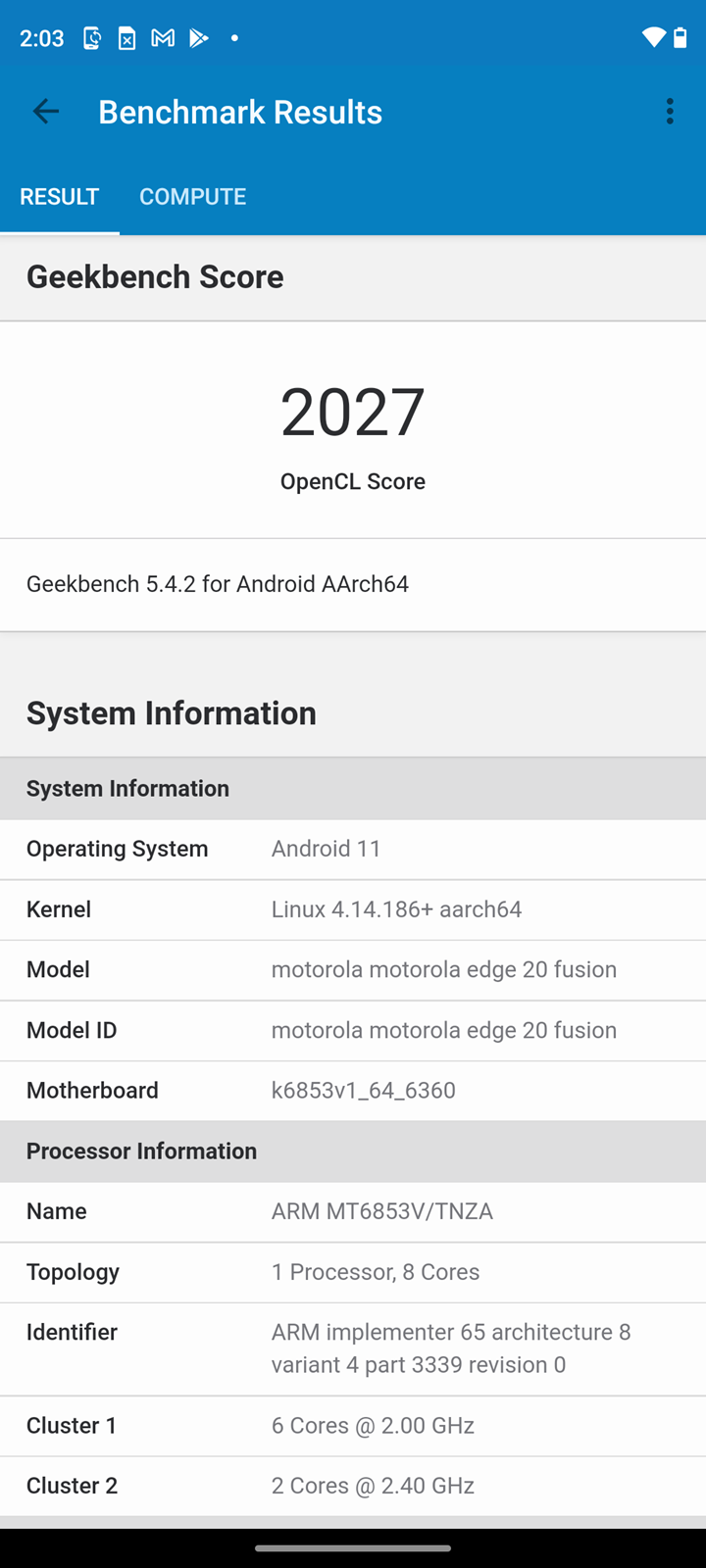Tap the back arrow icon

(46, 112)
